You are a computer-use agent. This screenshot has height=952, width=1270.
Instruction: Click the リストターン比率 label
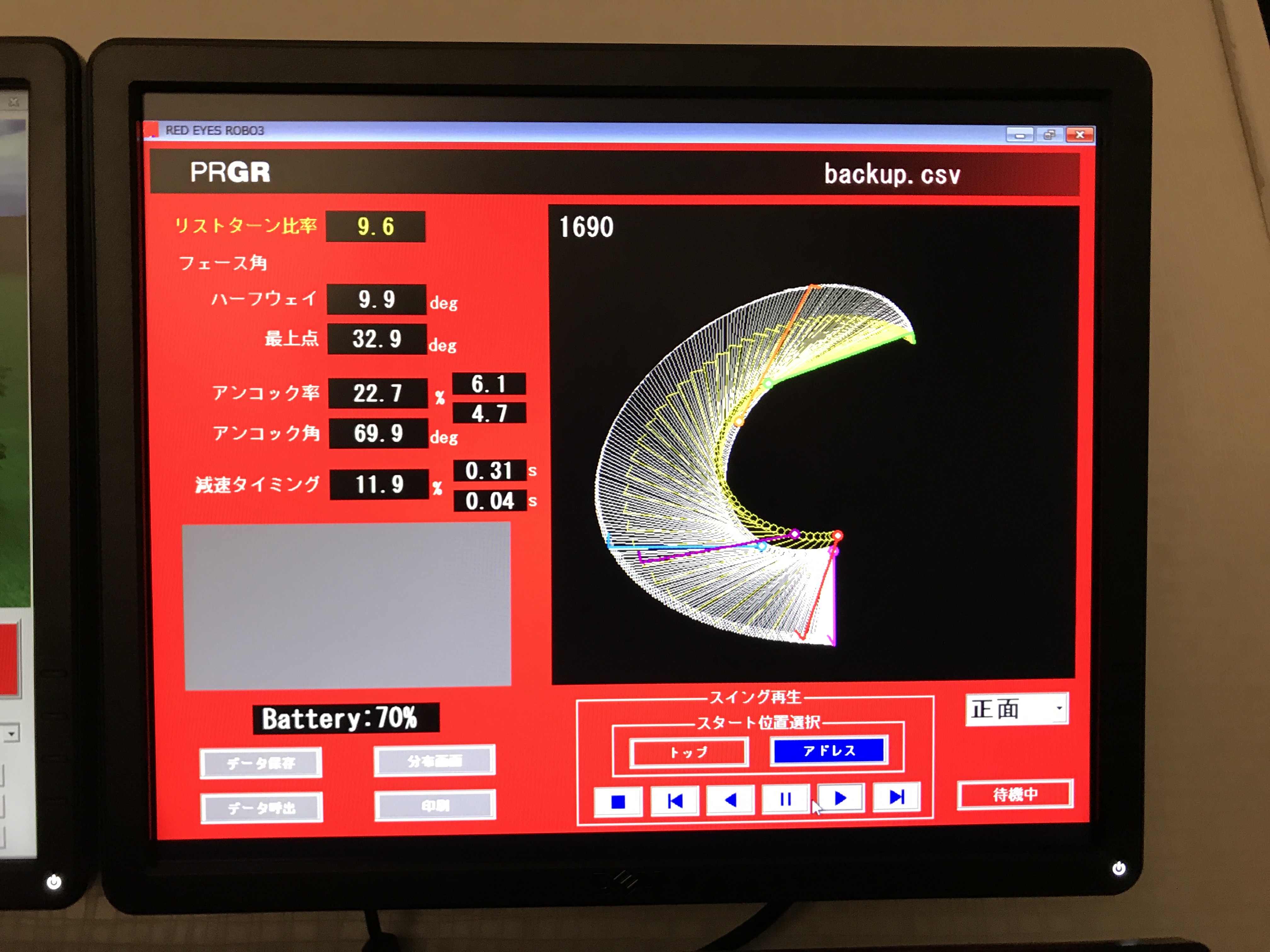tap(245, 225)
